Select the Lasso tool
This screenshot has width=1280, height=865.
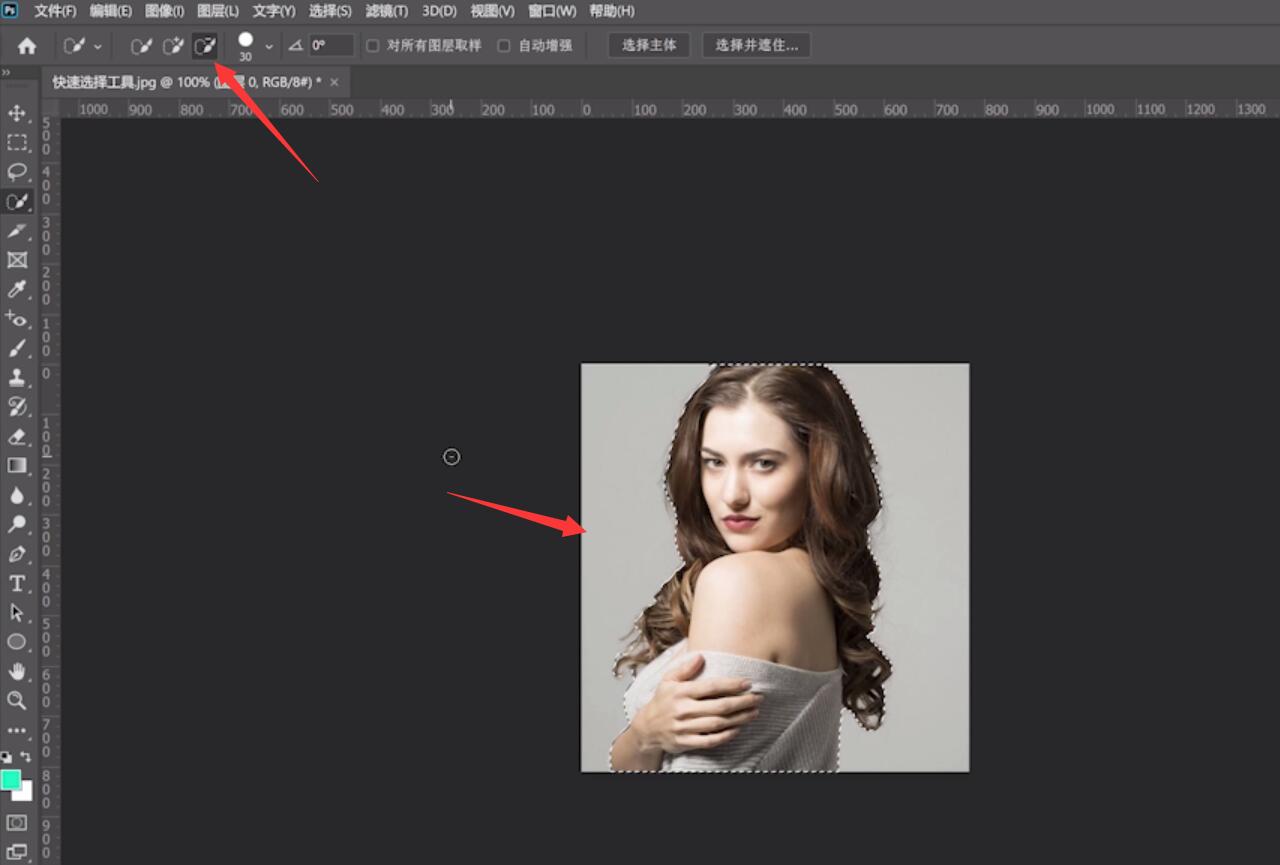pyautogui.click(x=17, y=171)
